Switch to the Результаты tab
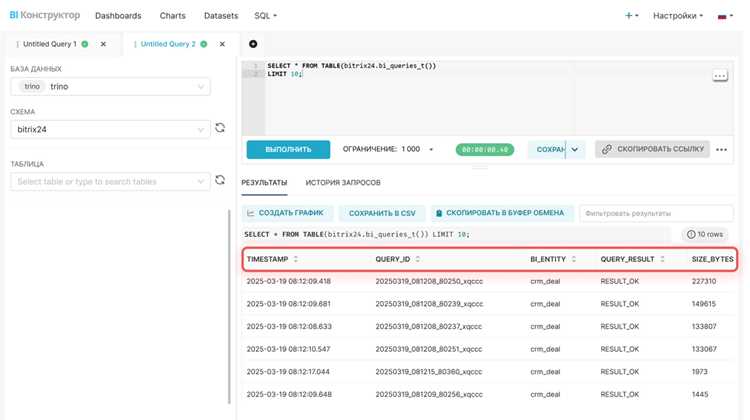 click(264, 183)
